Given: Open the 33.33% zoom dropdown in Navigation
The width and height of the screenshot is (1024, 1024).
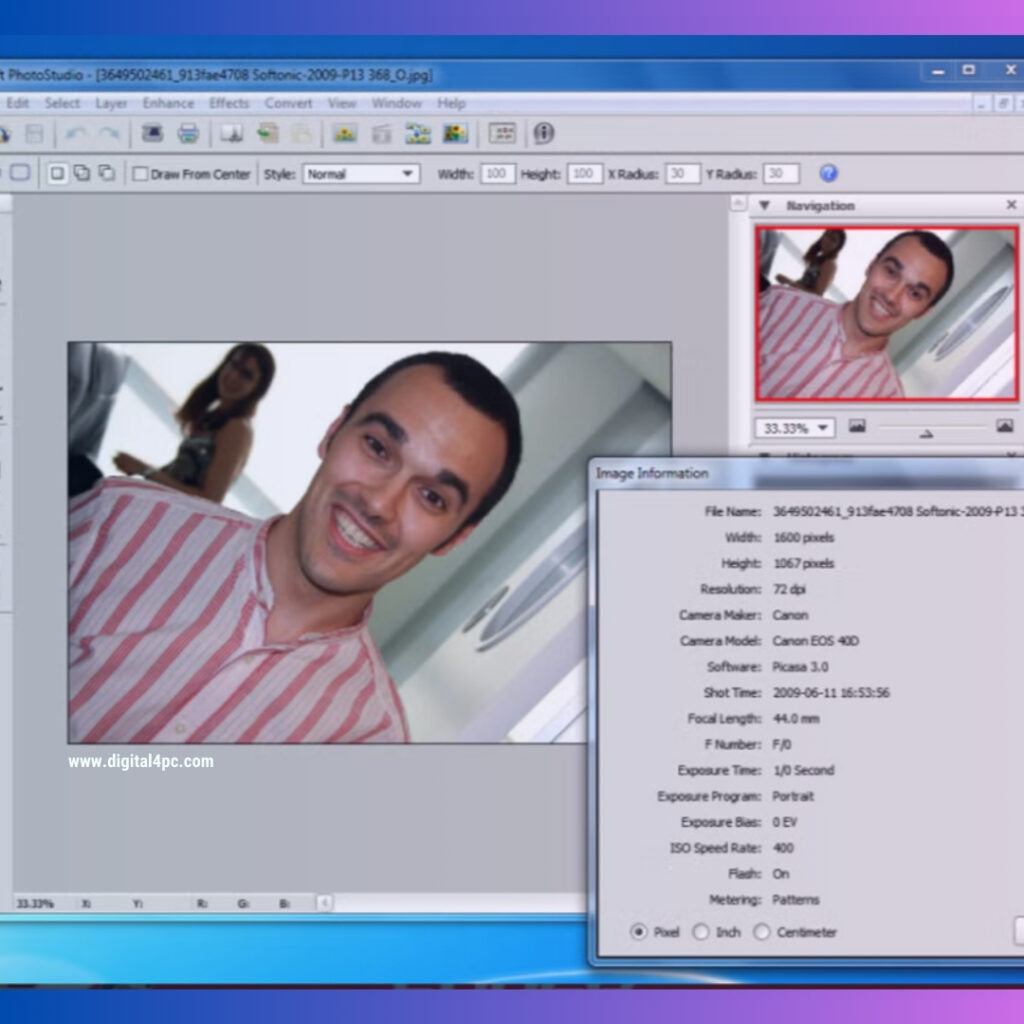Looking at the screenshot, I should pyautogui.click(x=794, y=428).
